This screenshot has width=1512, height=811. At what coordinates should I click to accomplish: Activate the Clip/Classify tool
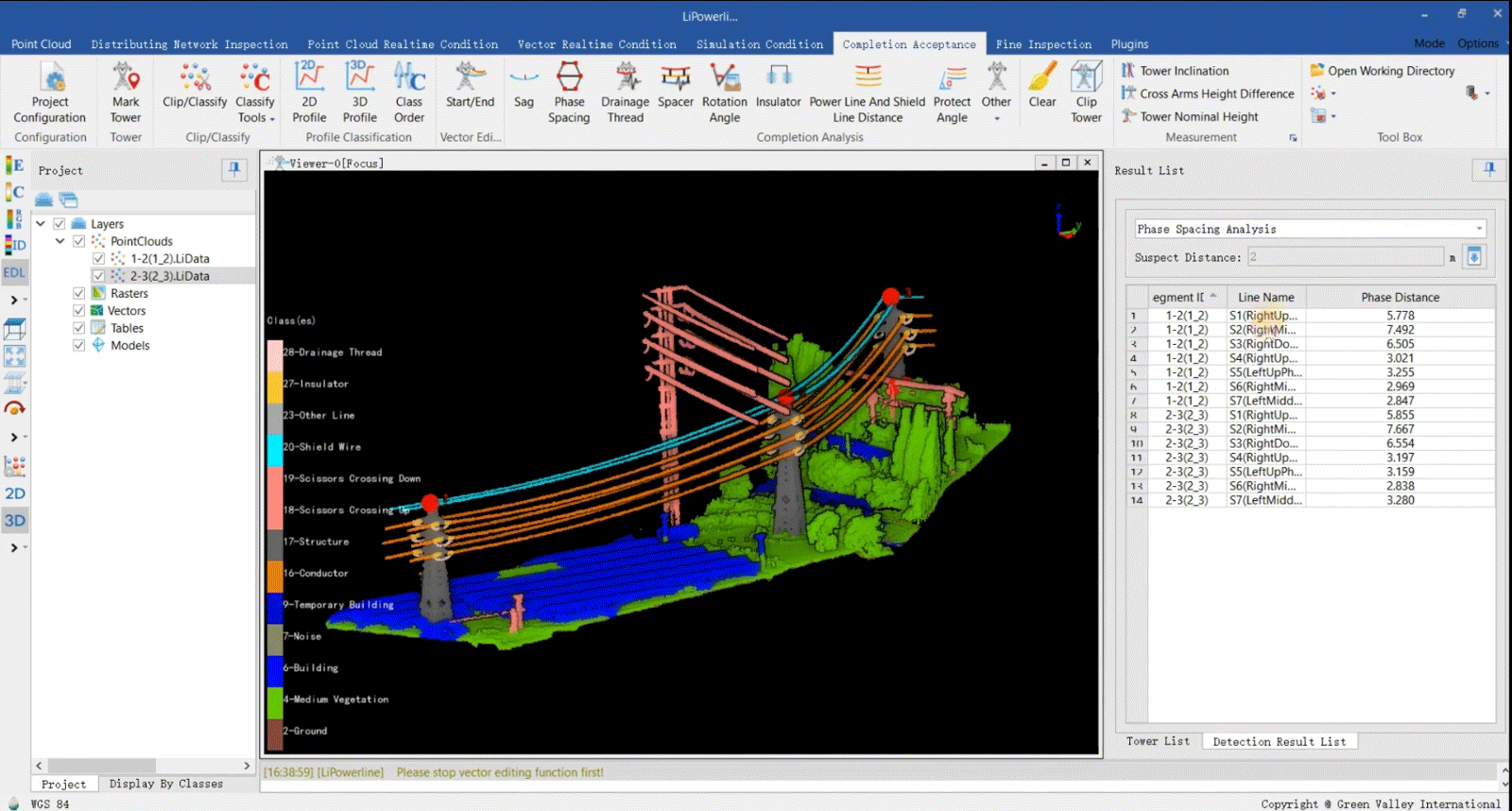pos(195,87)
